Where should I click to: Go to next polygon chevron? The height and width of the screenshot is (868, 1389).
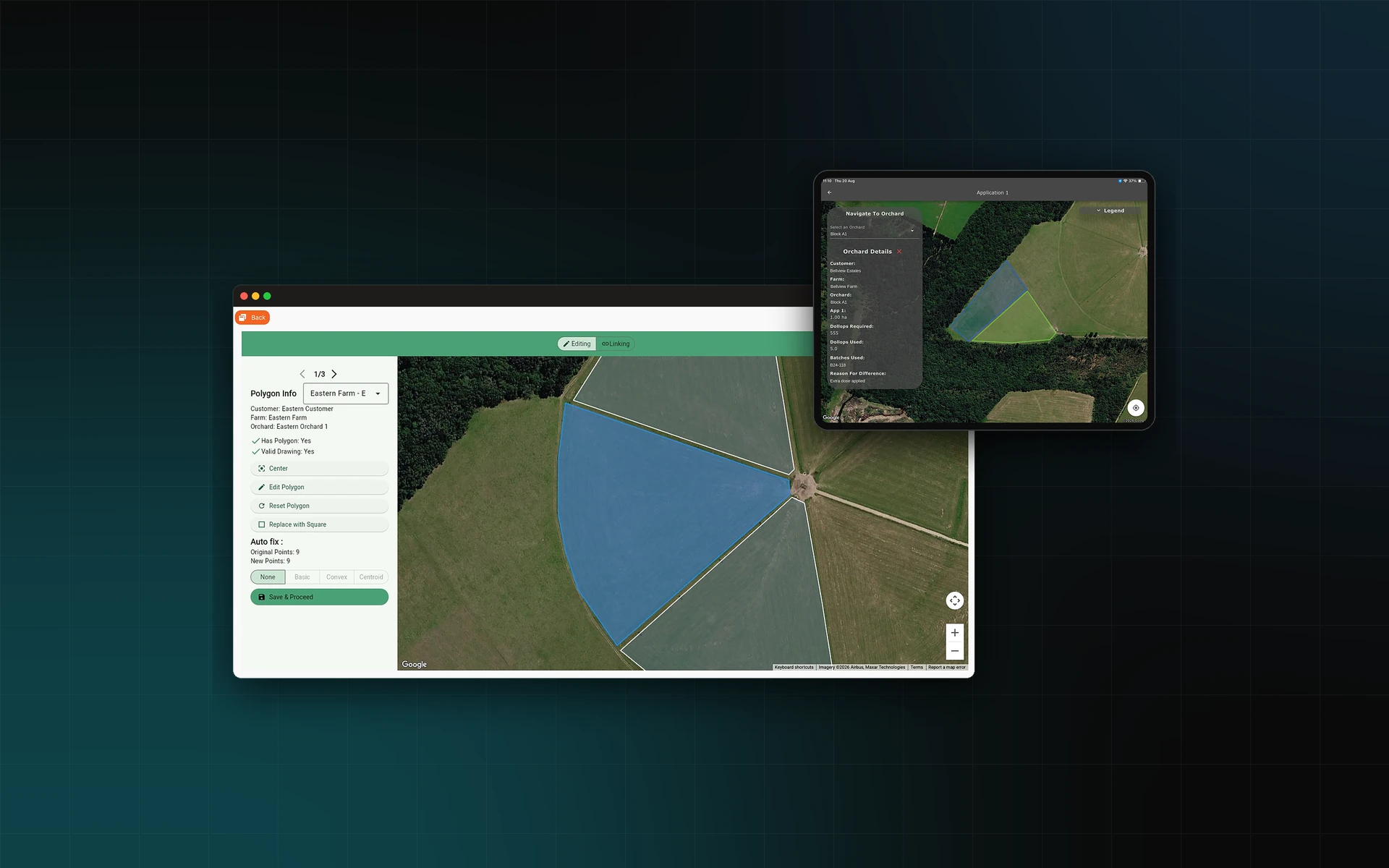coord(334,374)
